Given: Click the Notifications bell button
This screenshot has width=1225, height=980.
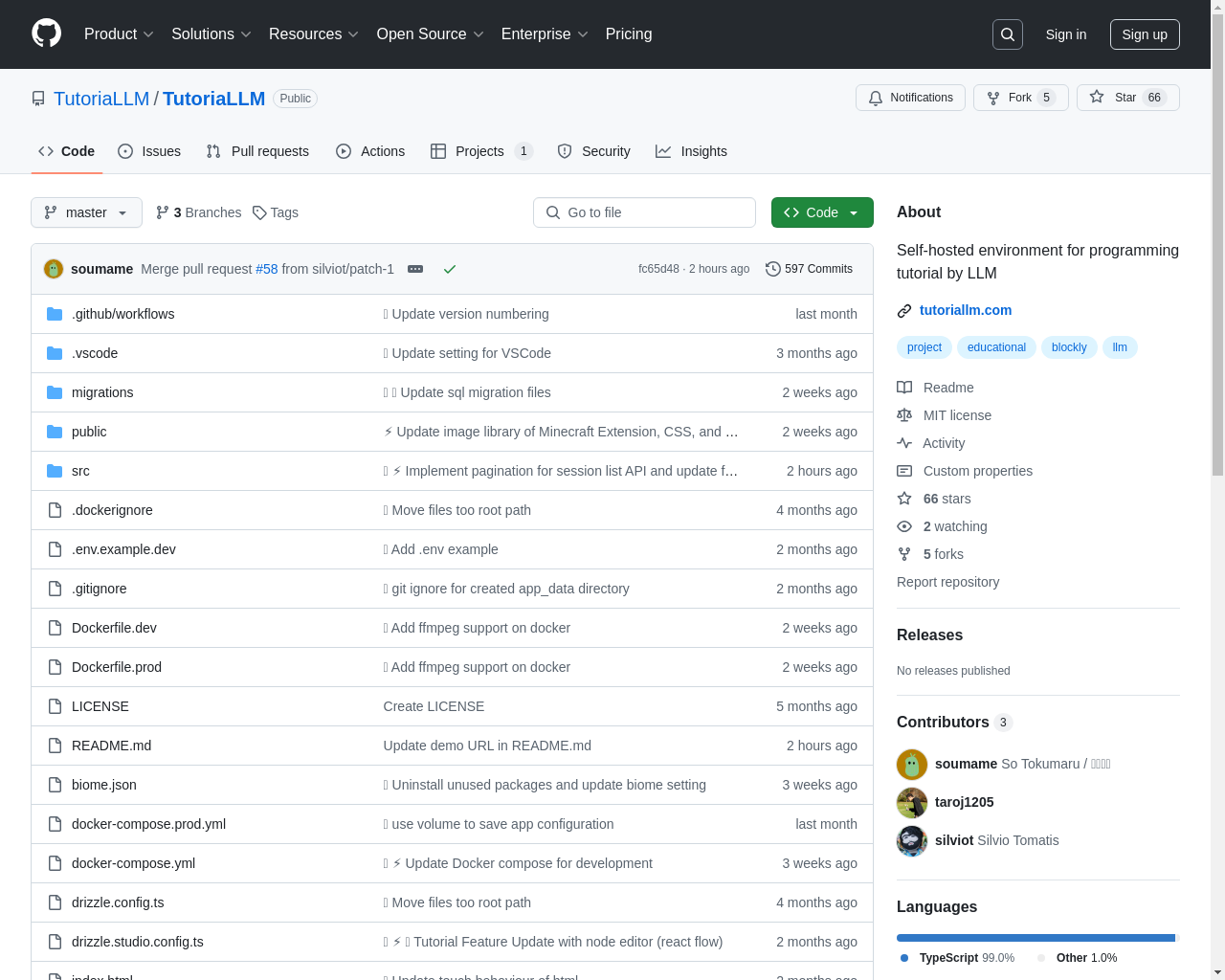Looking at the screenshot, I should click(x=910, y=98).
